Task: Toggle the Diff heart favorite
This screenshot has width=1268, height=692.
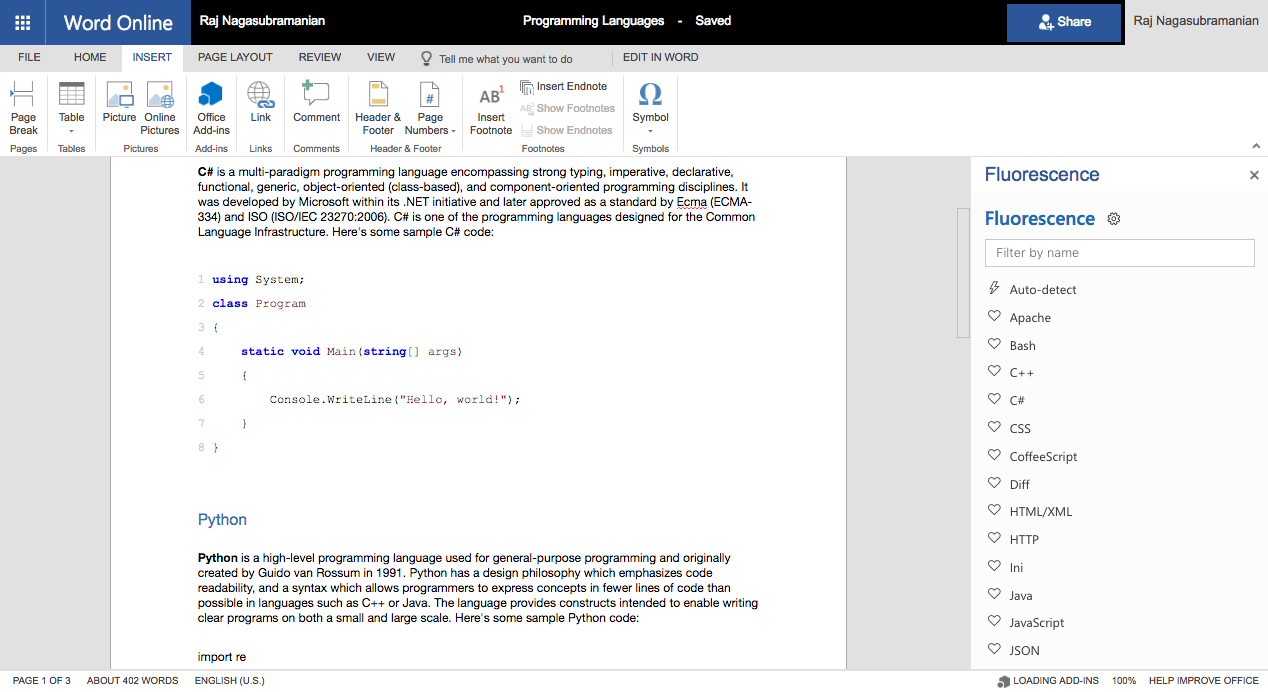Action: click(994, 483)
